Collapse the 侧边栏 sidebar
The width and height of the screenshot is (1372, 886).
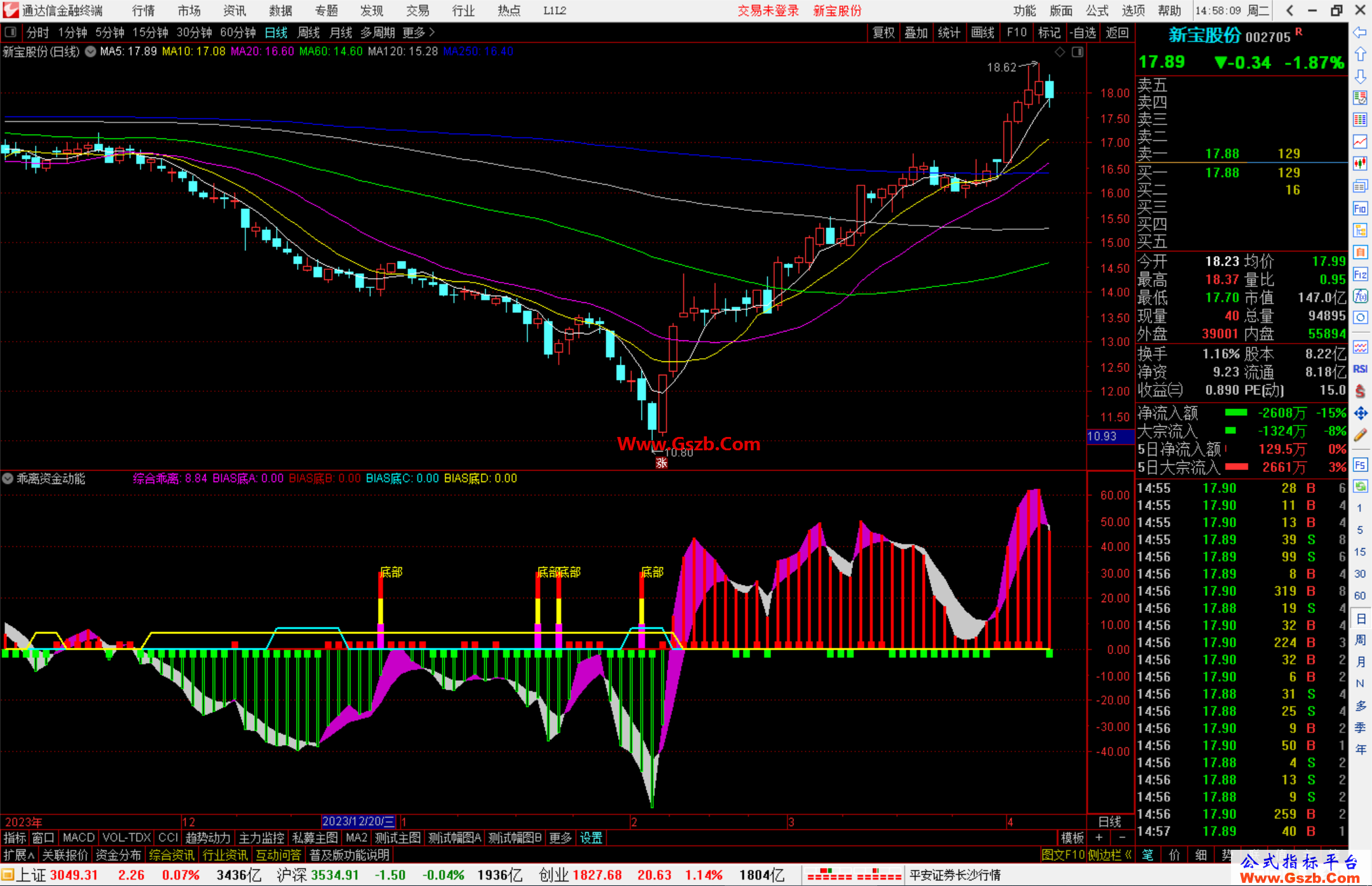click(1109, 855)
